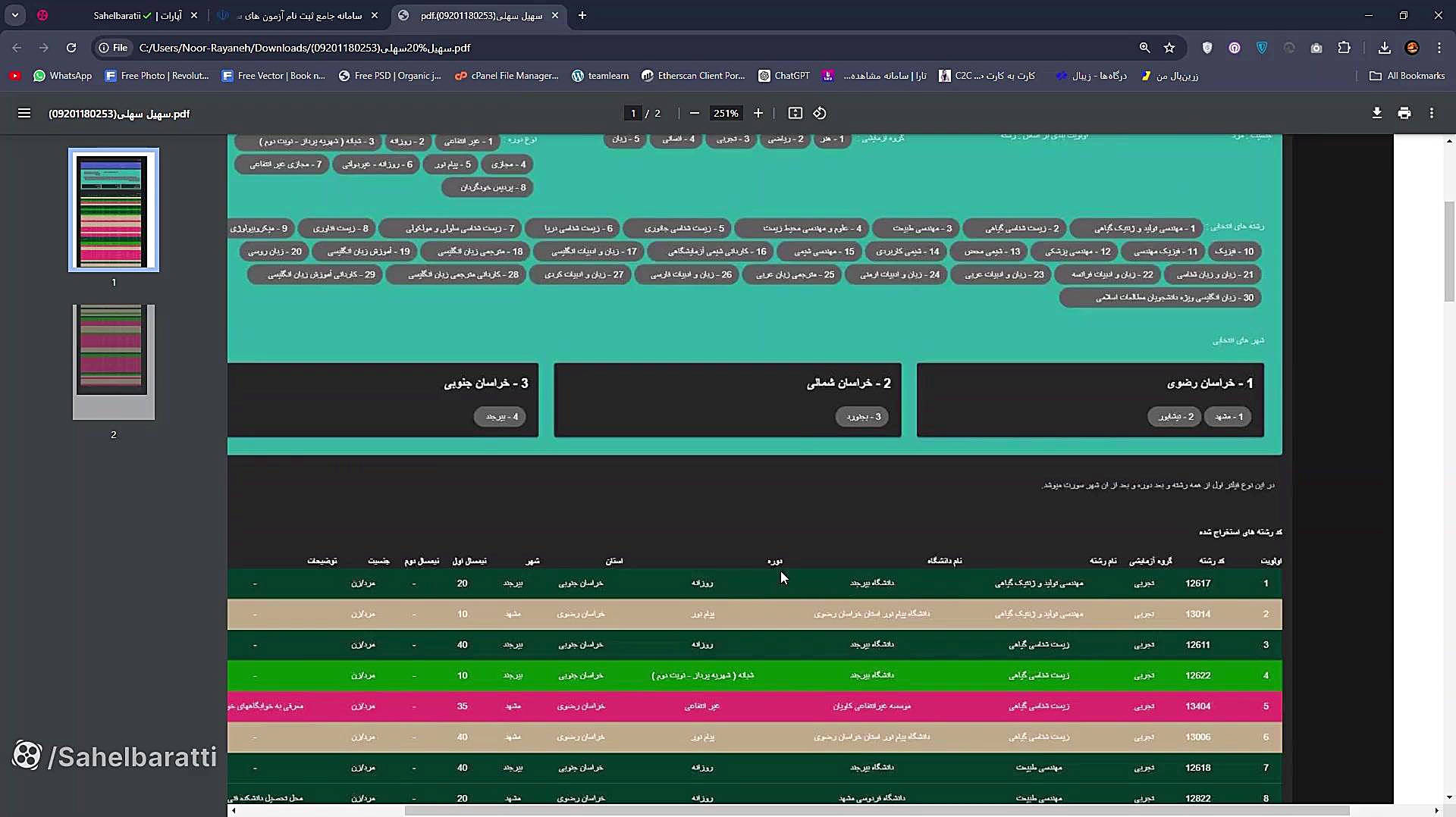1456x817 pixels.
Task: Switch to the سامانه جامع ثبت نام tab
Action: click(298, 15)
